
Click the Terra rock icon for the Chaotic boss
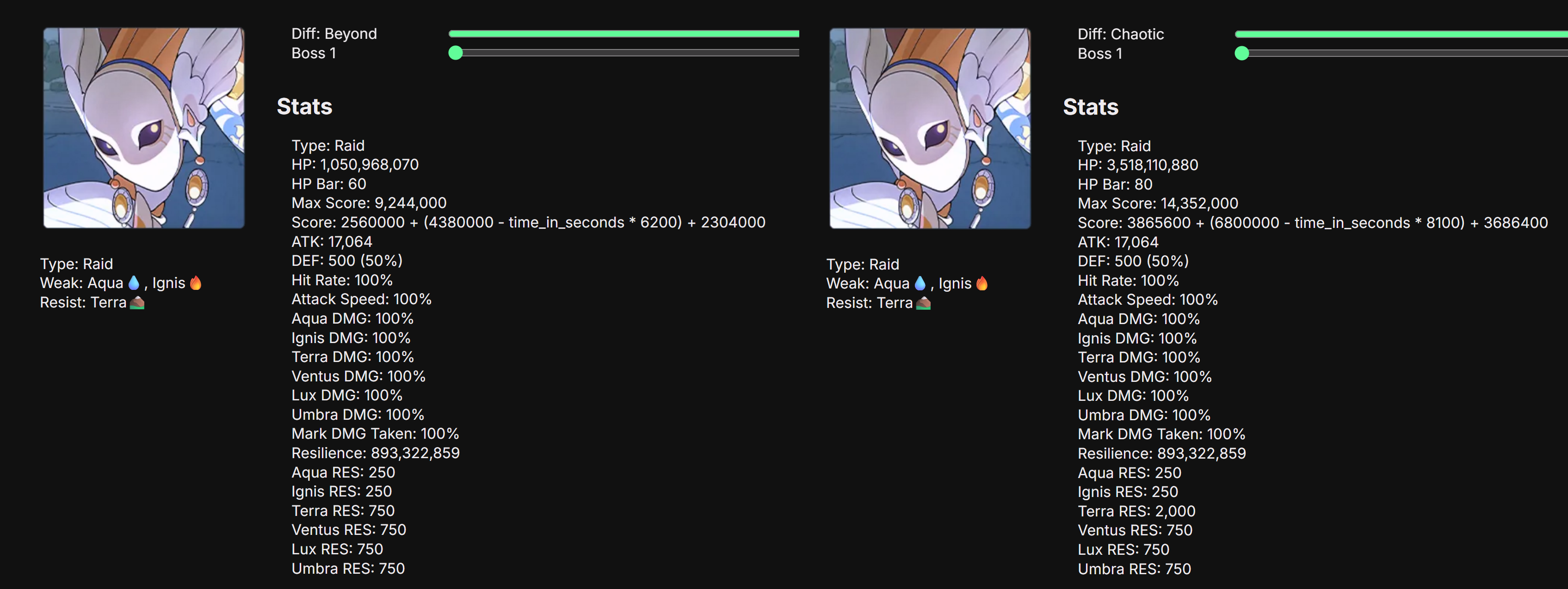pos(924,303)
